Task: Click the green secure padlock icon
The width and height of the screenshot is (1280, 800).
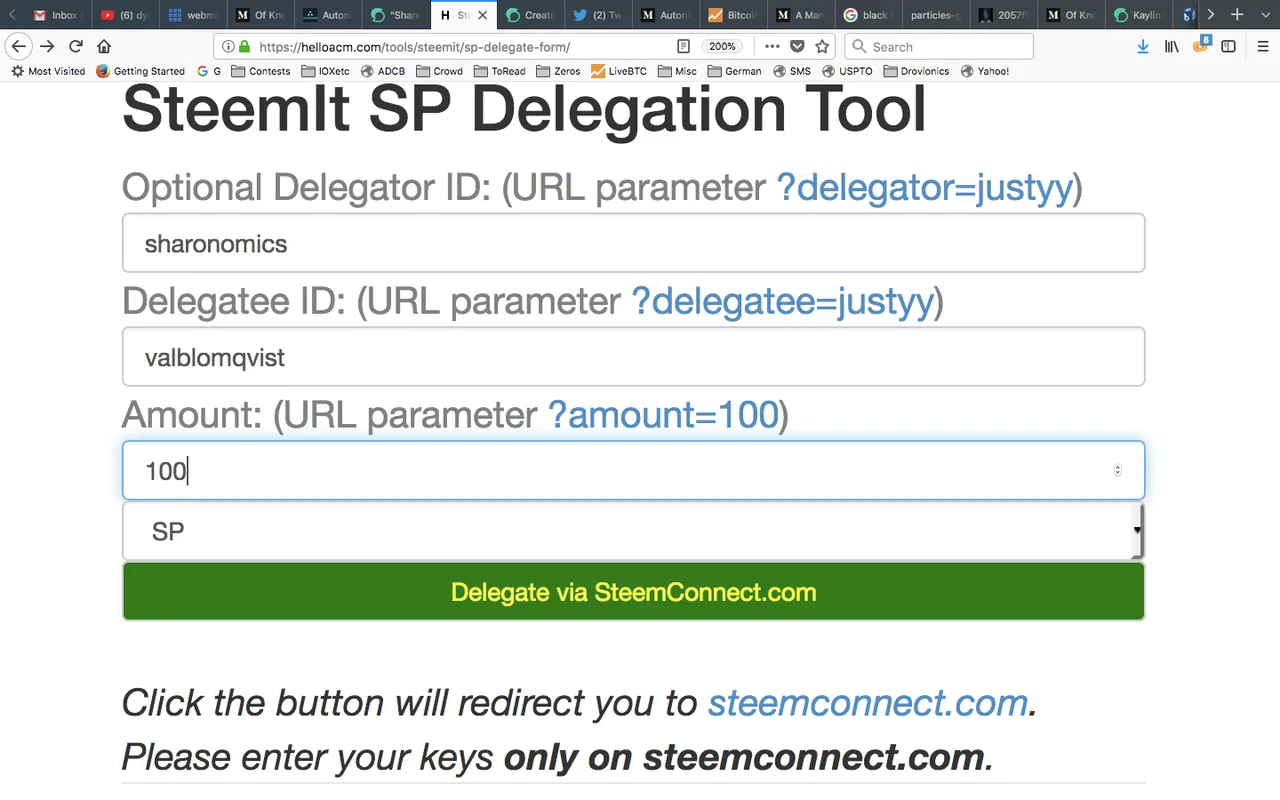Action: coord(245,46)
